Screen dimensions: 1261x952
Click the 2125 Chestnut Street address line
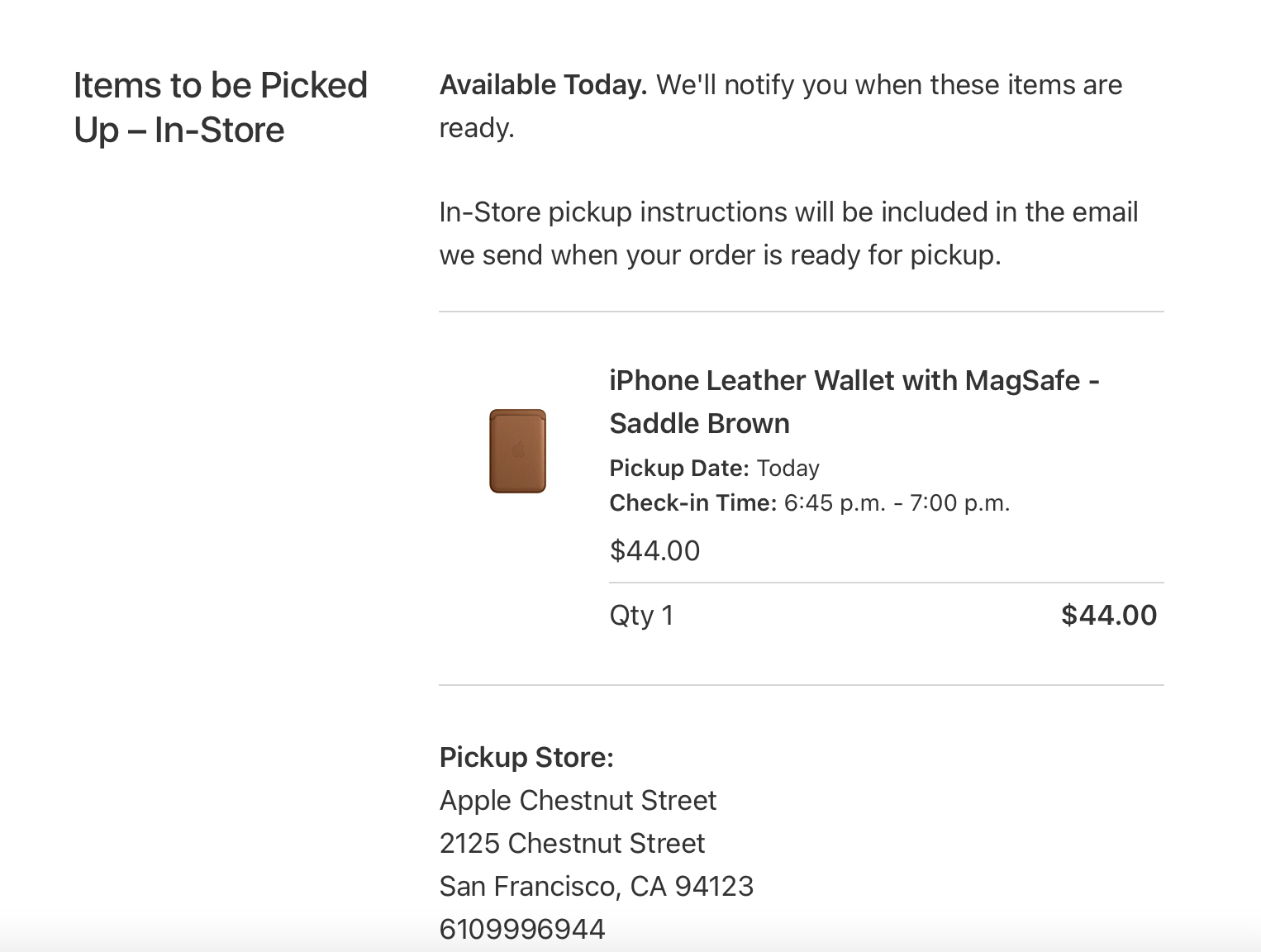click(x=572, y=844)
